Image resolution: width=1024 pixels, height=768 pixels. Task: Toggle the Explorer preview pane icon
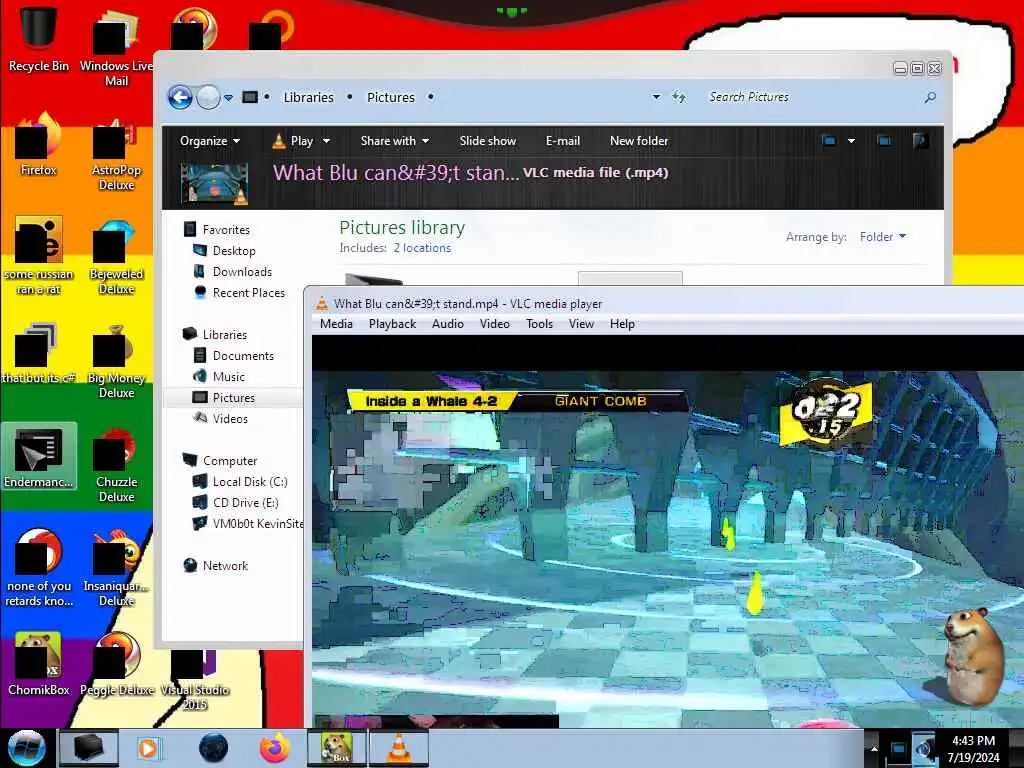pyautogui.click(x=884, y=140)
